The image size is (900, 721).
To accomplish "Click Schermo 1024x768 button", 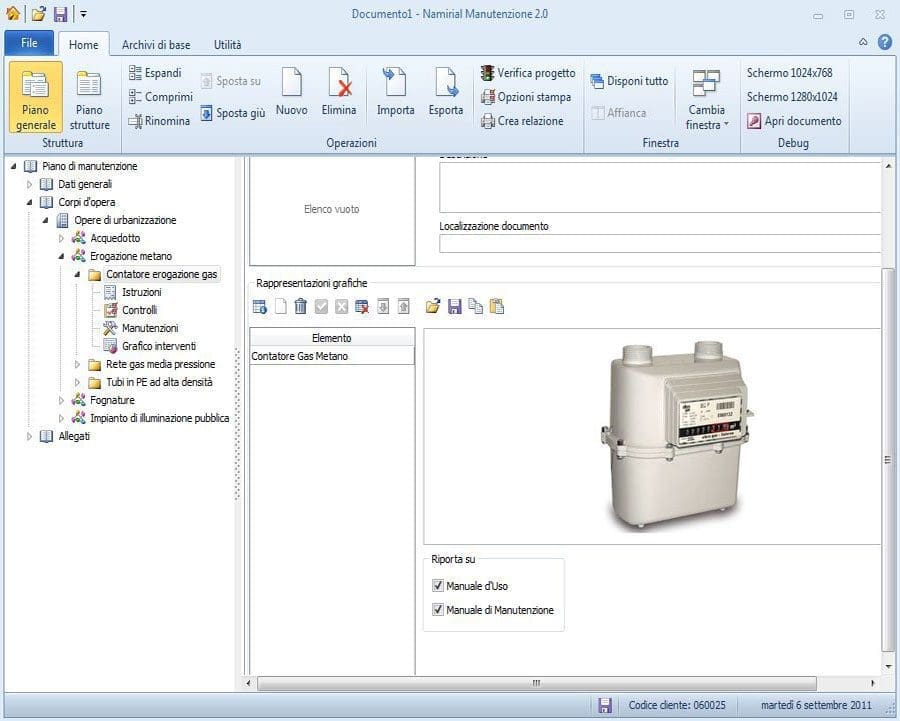I will [789, 73].
